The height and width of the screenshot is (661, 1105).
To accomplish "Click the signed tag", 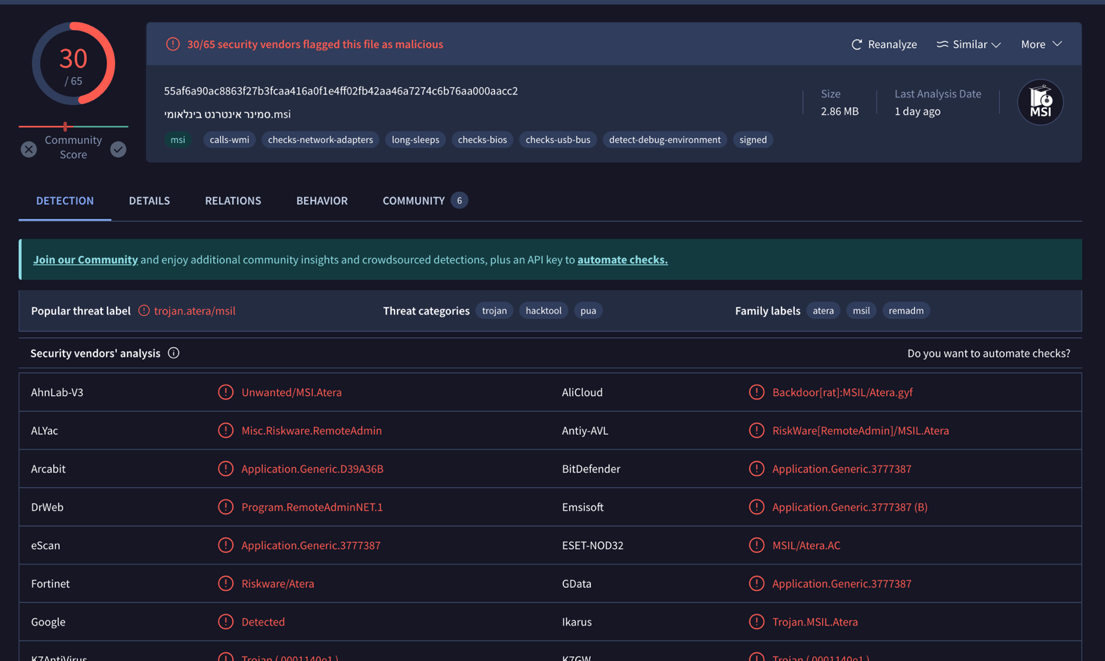I will click(x=753, y=140).
